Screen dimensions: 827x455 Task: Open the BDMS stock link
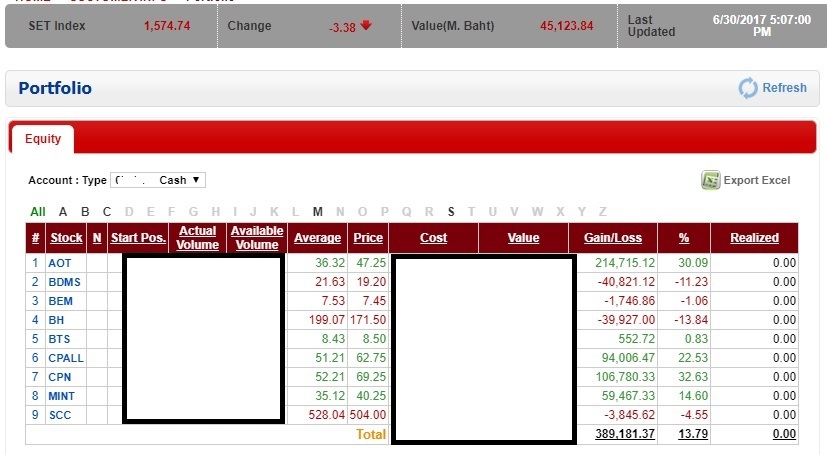(x=64, y=282)
